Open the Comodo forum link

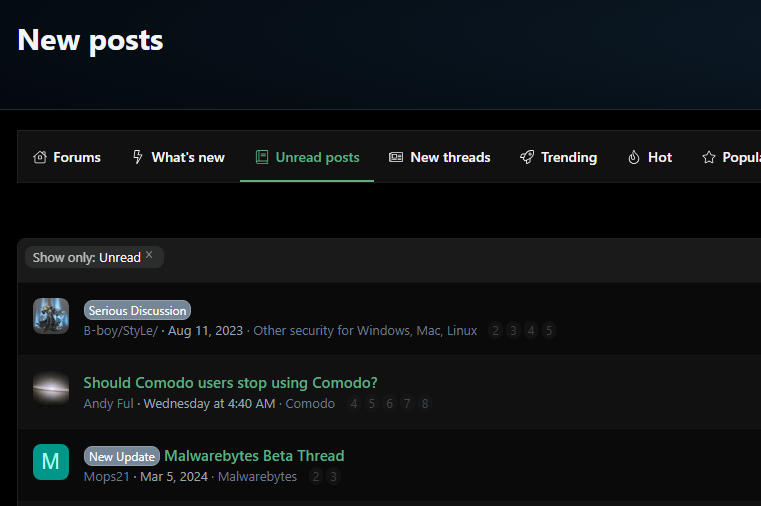click(310, 404)
